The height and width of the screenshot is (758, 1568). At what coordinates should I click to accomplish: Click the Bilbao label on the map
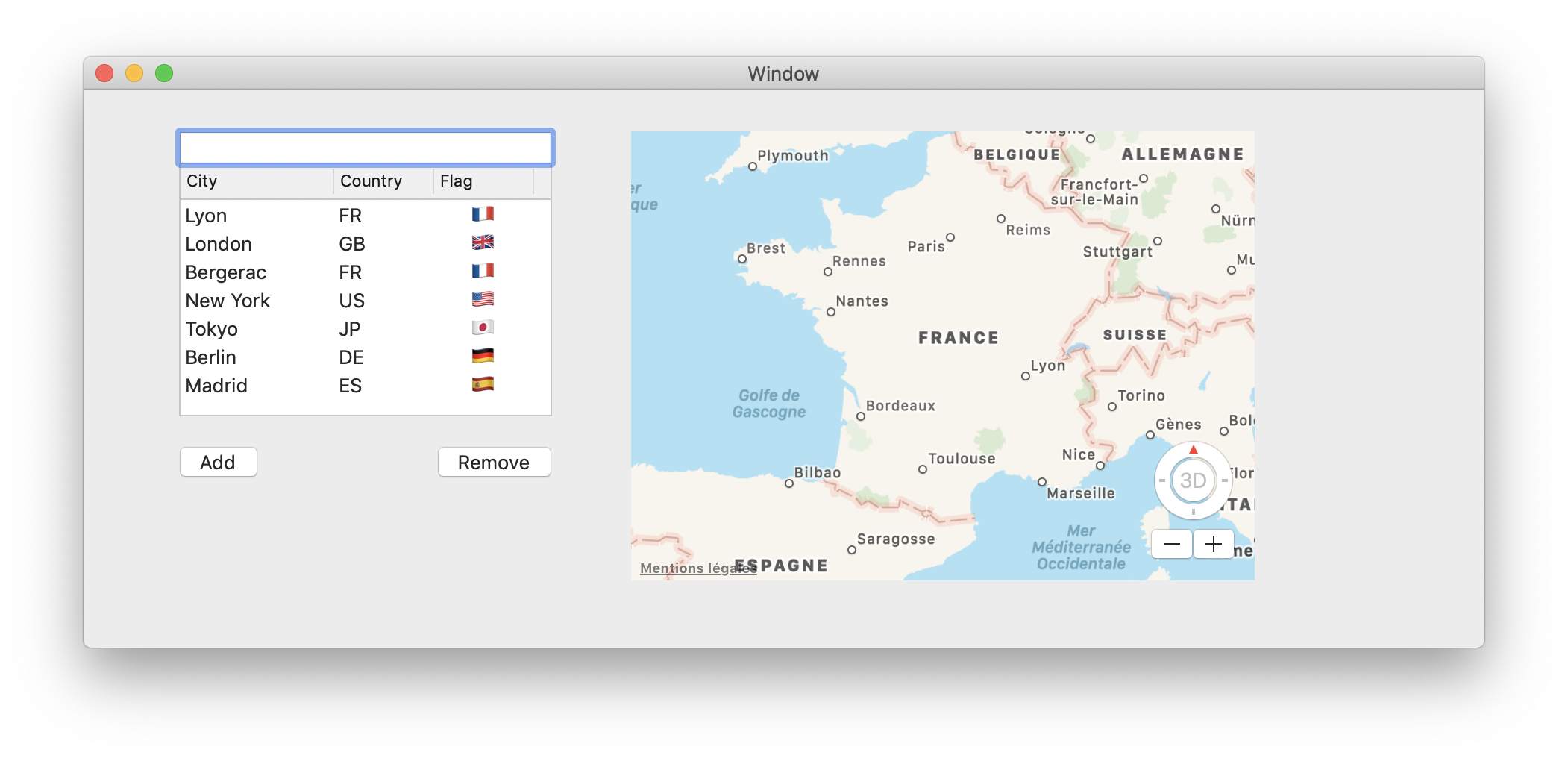pos(818,472)
